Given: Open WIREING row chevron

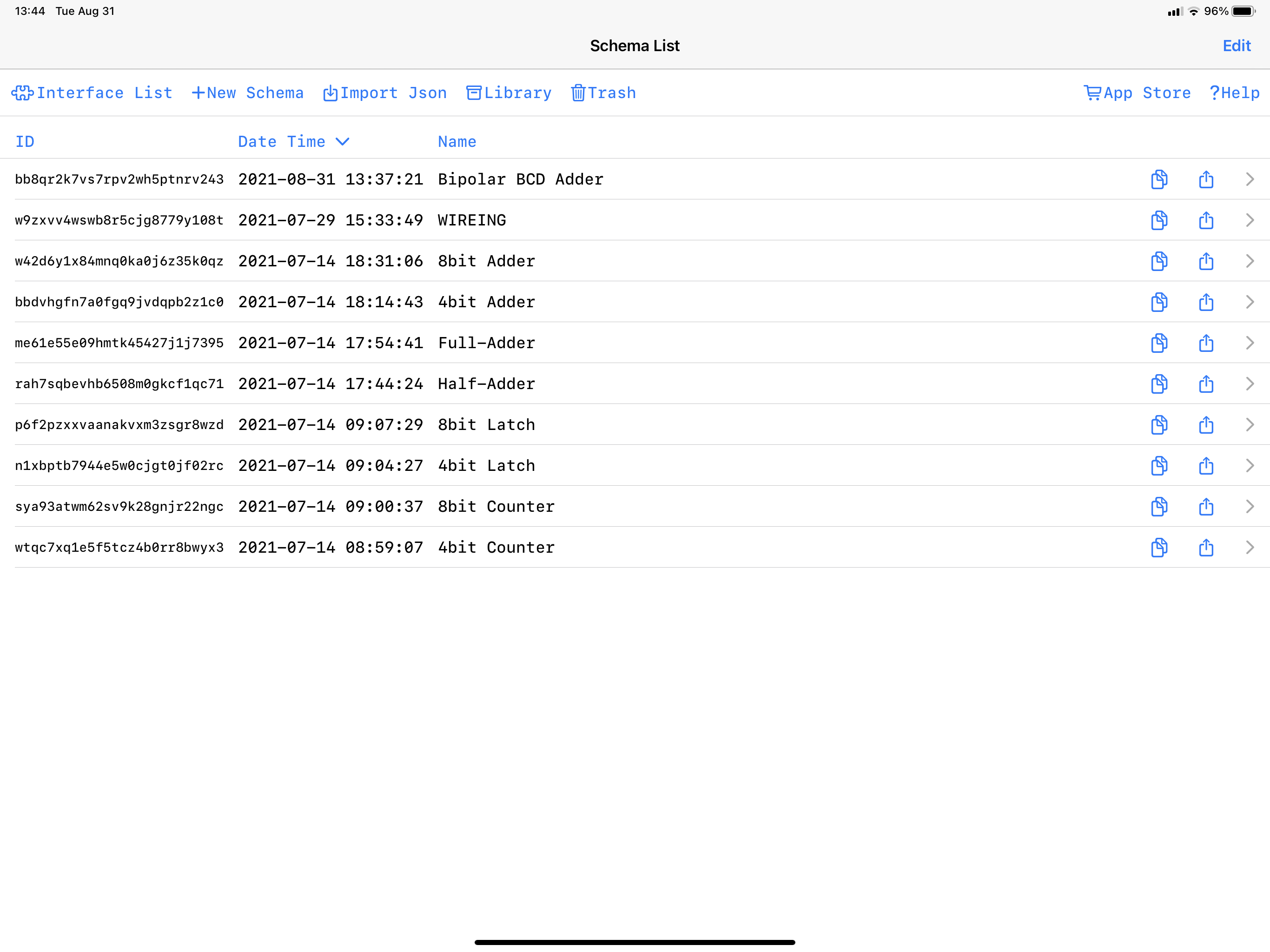Looking at the screenshot, I should [1250, 220].
